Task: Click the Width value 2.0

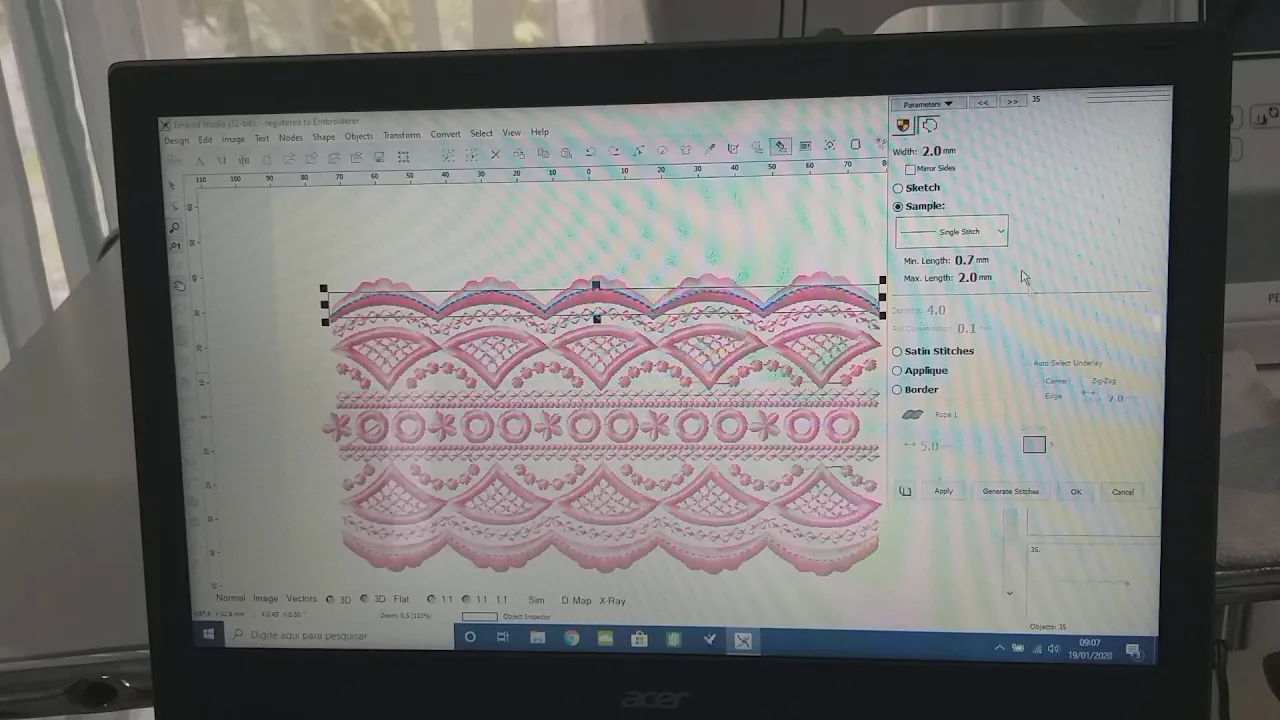Action: [931, 151]
